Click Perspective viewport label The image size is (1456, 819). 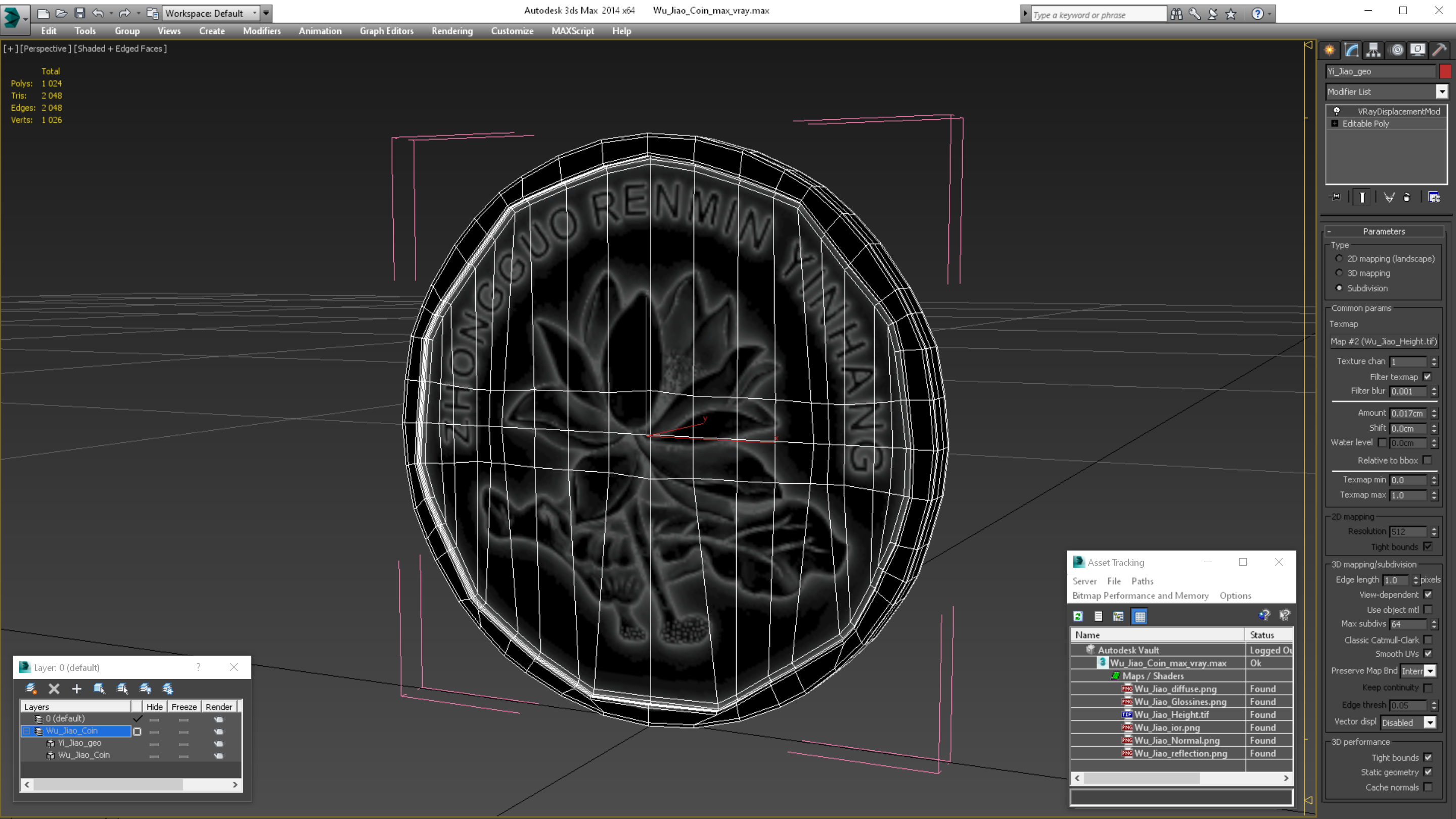[x=46, y=49]
